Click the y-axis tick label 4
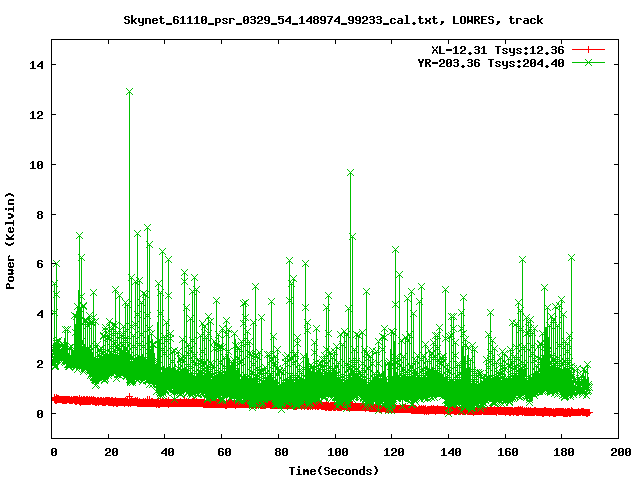Screen dimensions: 640x480 click(x=40, y=314)
